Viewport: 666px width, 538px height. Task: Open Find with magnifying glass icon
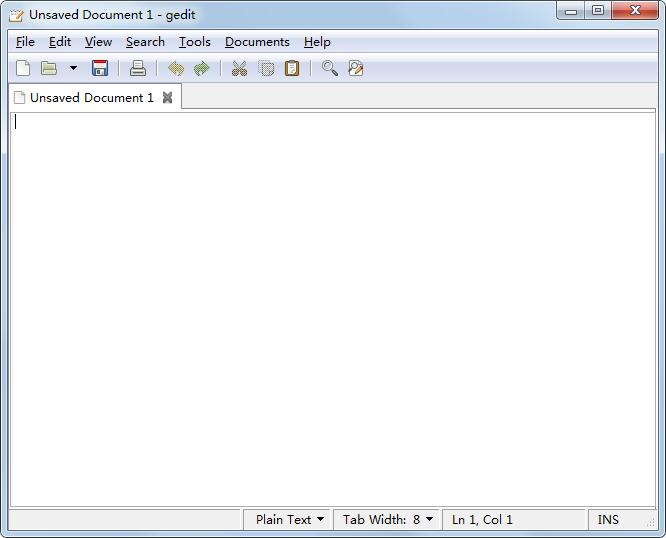click(x=329, y=69)
